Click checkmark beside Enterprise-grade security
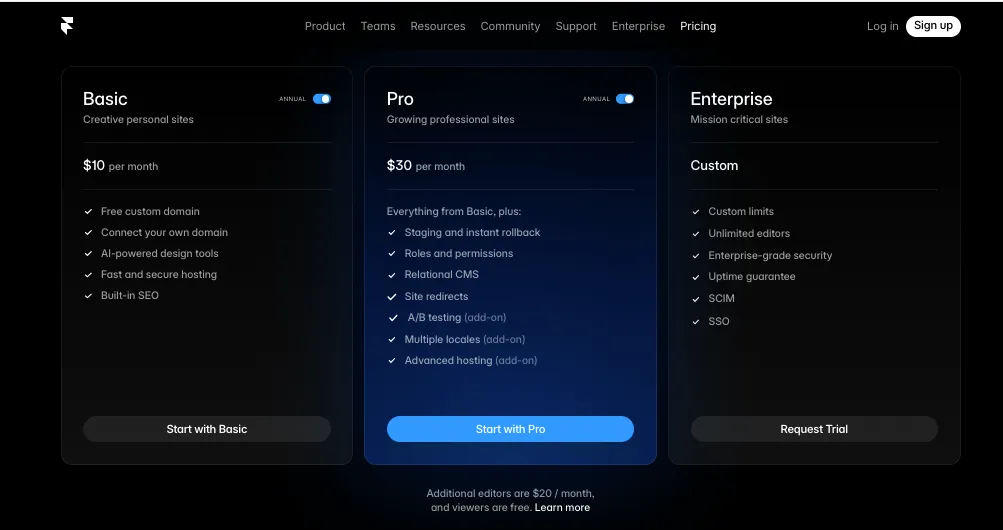This screenshot has height=530, width=1003. click(696, 256)
